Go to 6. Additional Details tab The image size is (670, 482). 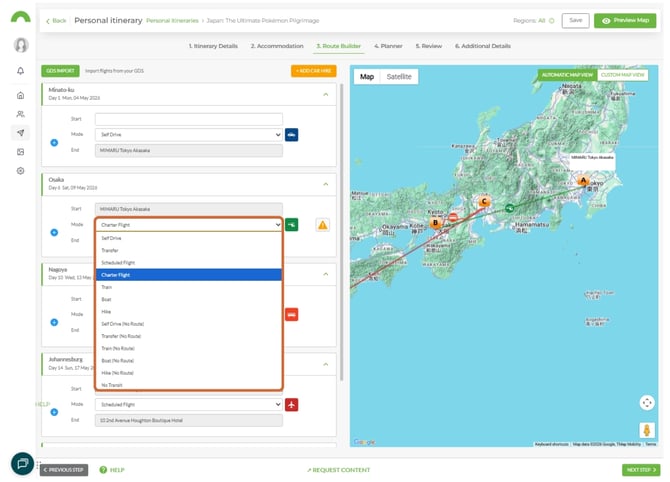point(482,46)
